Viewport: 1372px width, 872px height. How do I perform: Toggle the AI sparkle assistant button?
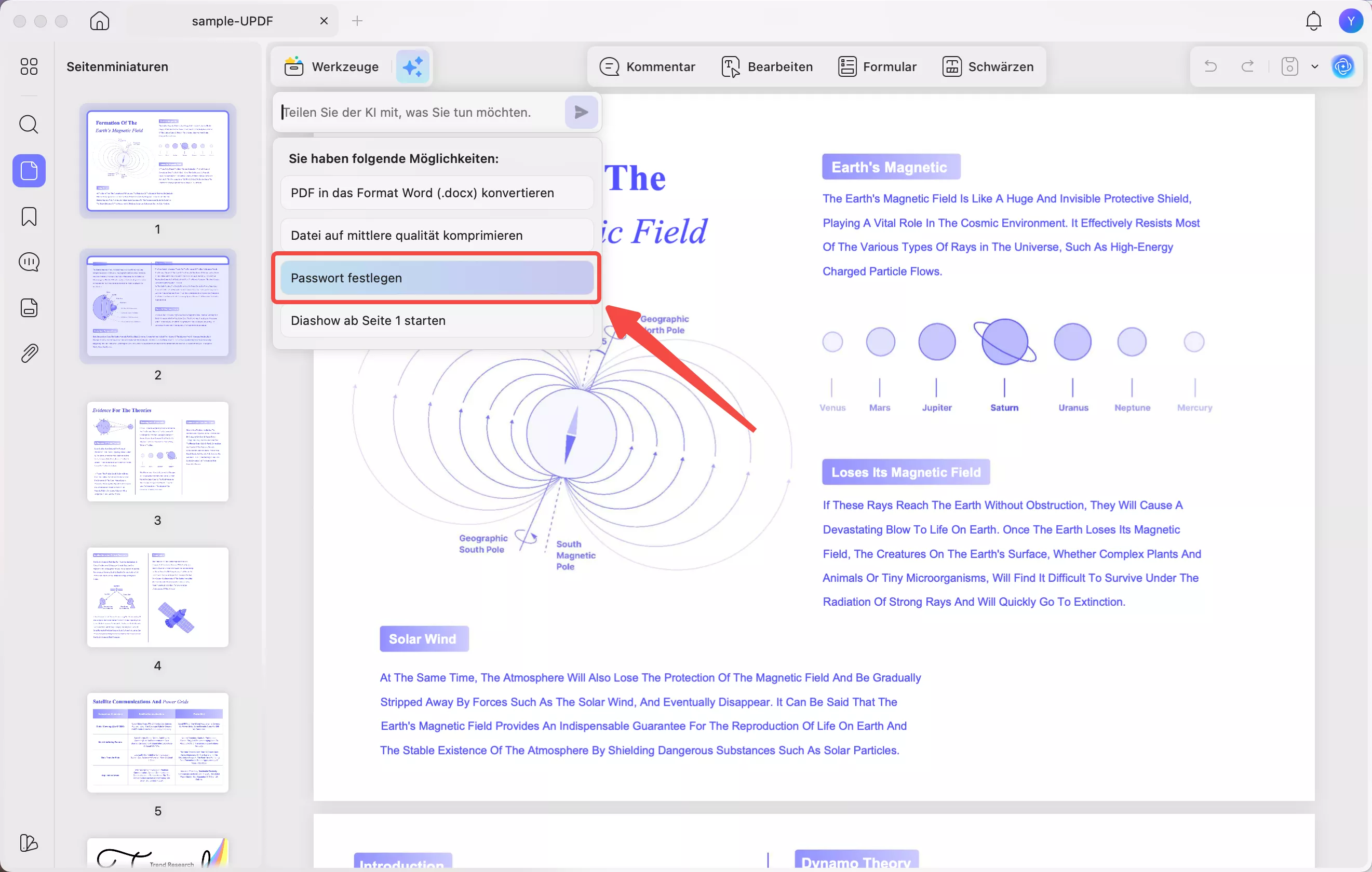coord(412,66)
